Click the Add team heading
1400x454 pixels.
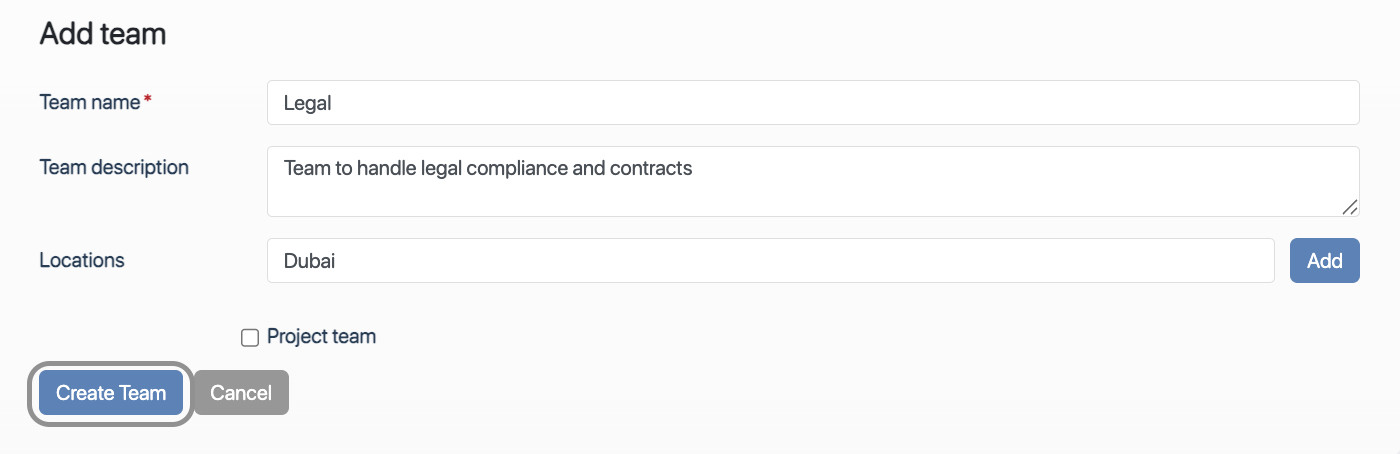tap(102, 34)
